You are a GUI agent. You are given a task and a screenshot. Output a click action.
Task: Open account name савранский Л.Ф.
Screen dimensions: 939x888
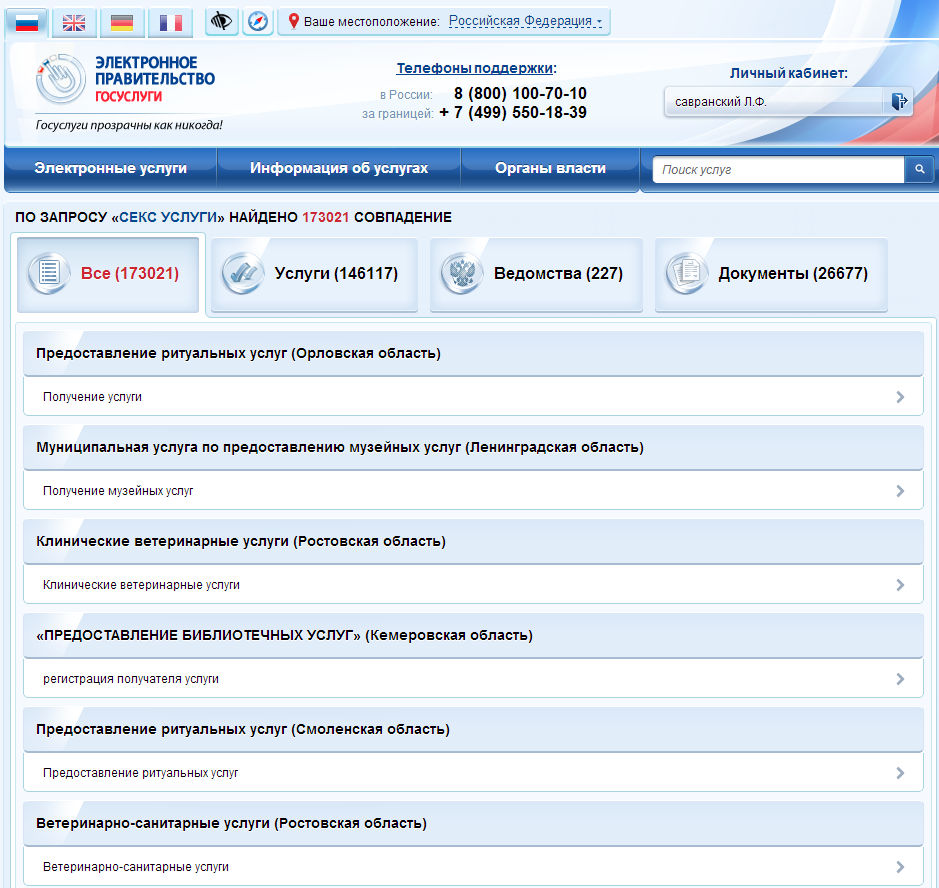coord(721,102)
